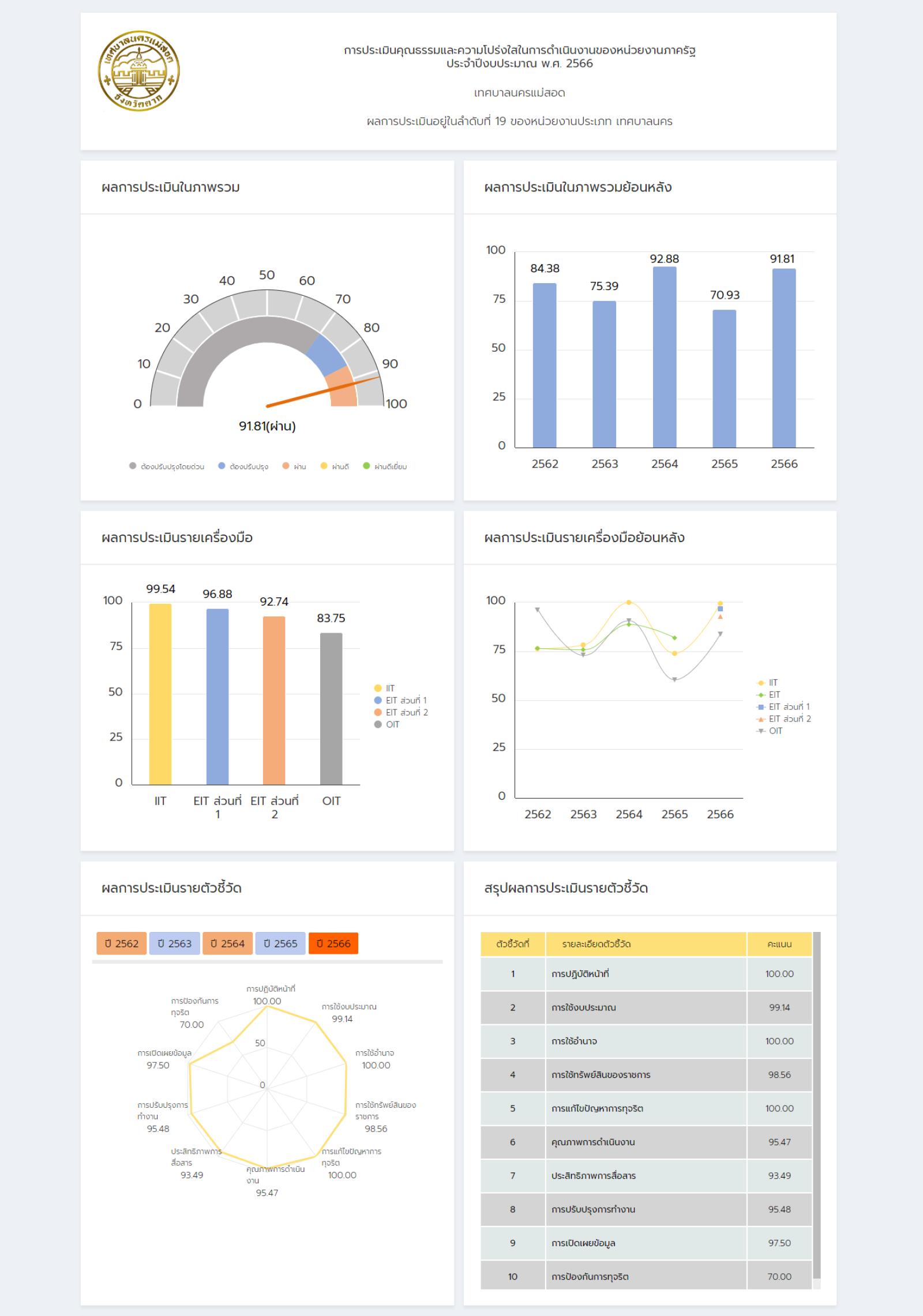Toggle ผ่านดีเยี่ยม green legend marker

point(385,467)
